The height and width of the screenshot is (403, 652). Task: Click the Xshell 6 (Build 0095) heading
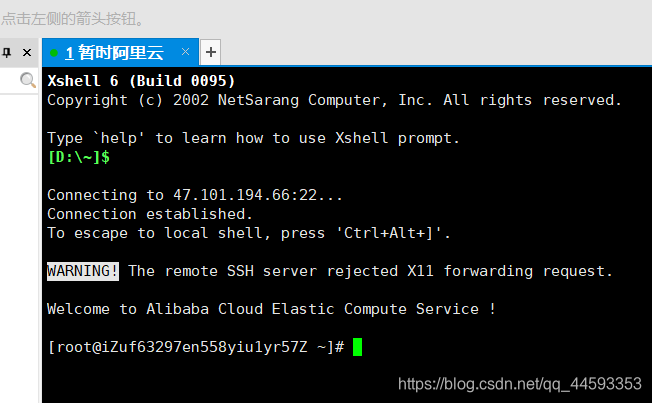[141, 81]
